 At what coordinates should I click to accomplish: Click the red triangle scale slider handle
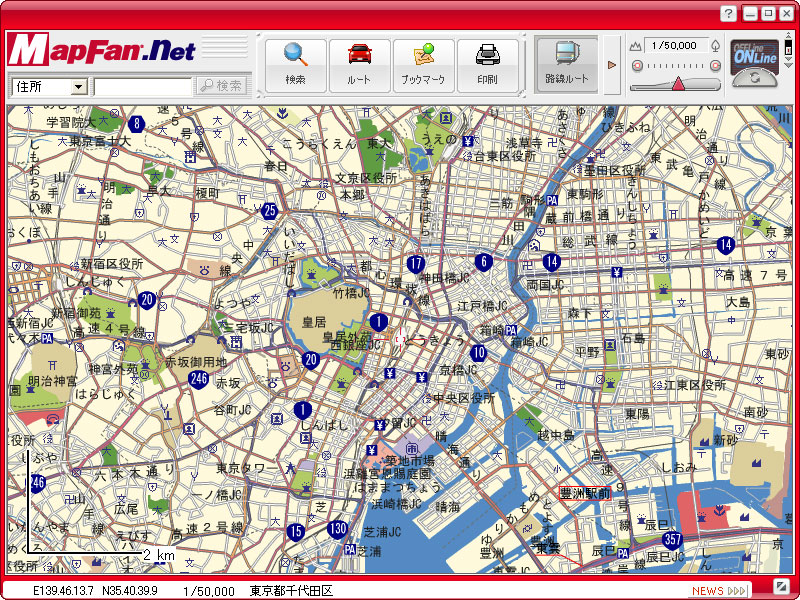pos(678,84)
